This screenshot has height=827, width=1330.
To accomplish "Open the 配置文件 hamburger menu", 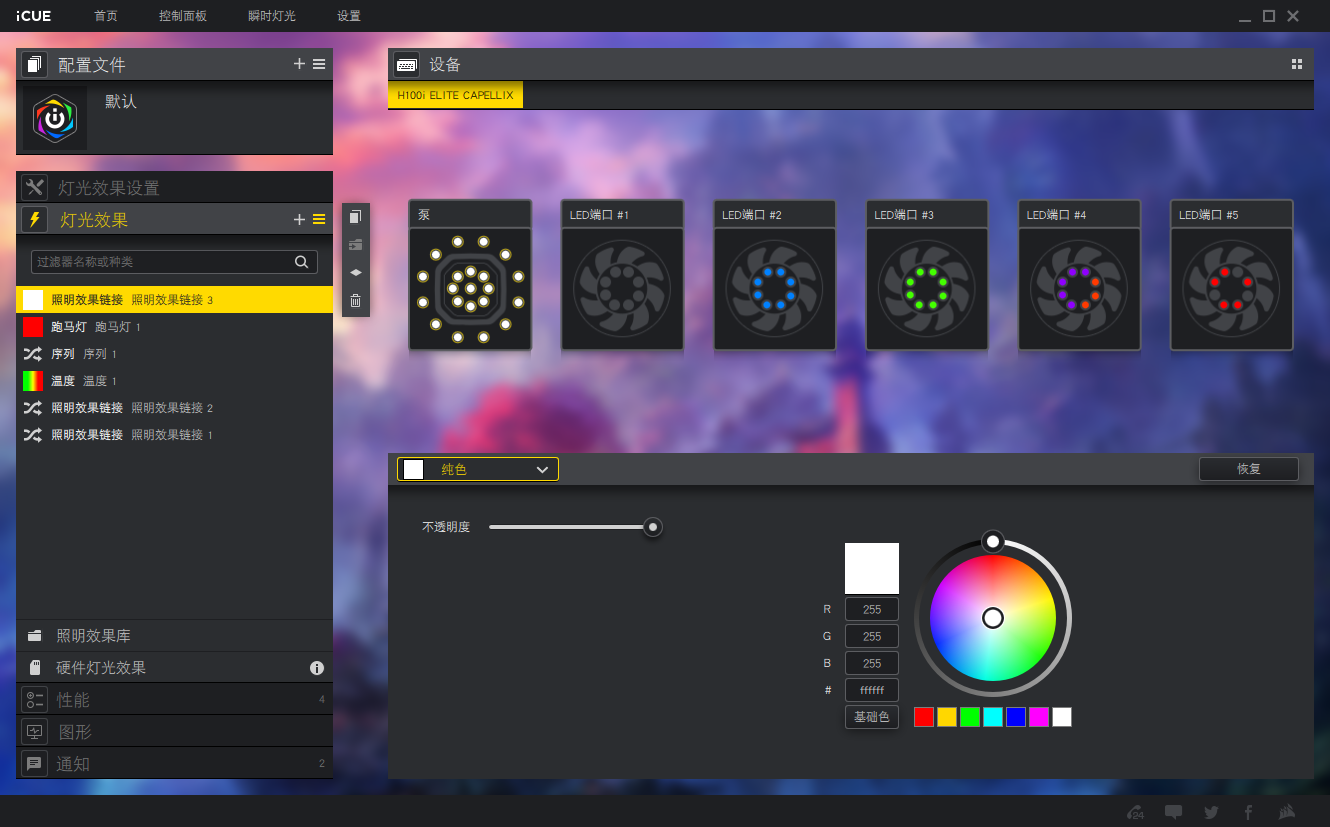I will [319, 64].
